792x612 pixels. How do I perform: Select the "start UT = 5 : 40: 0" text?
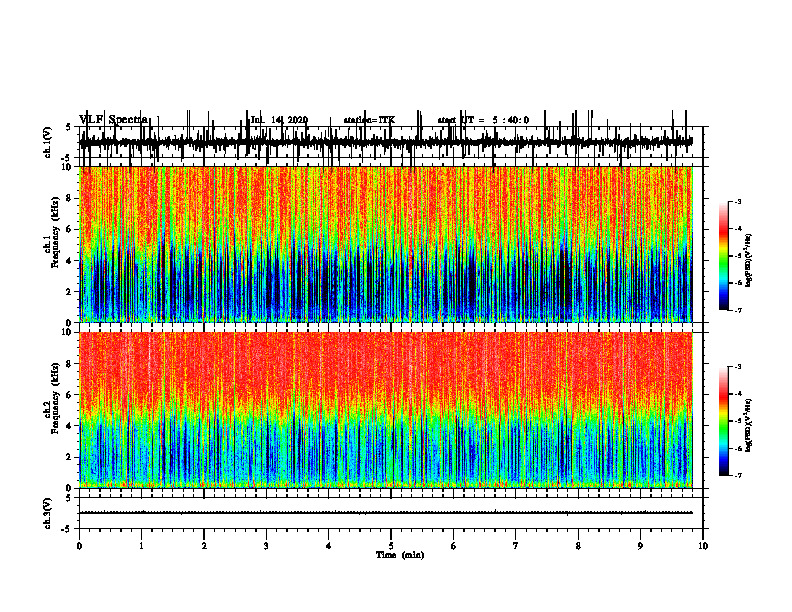pyautogui.click(x=483, y=120)
